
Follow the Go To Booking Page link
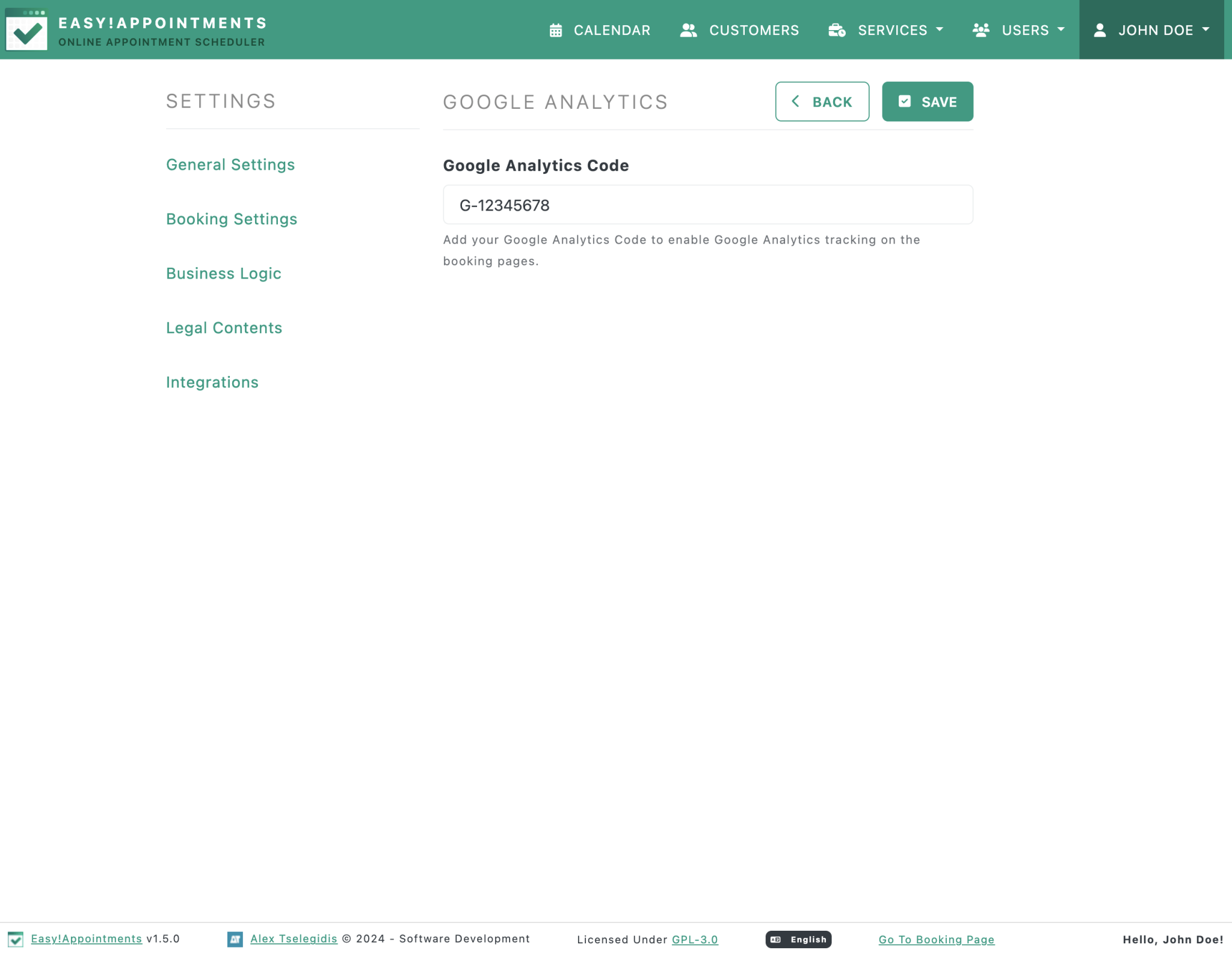click(936, 939)
